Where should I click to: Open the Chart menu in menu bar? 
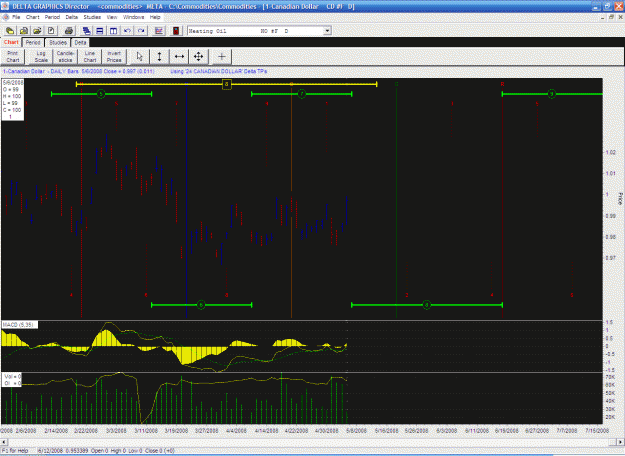pyautogui.click(x=33, y=17)
